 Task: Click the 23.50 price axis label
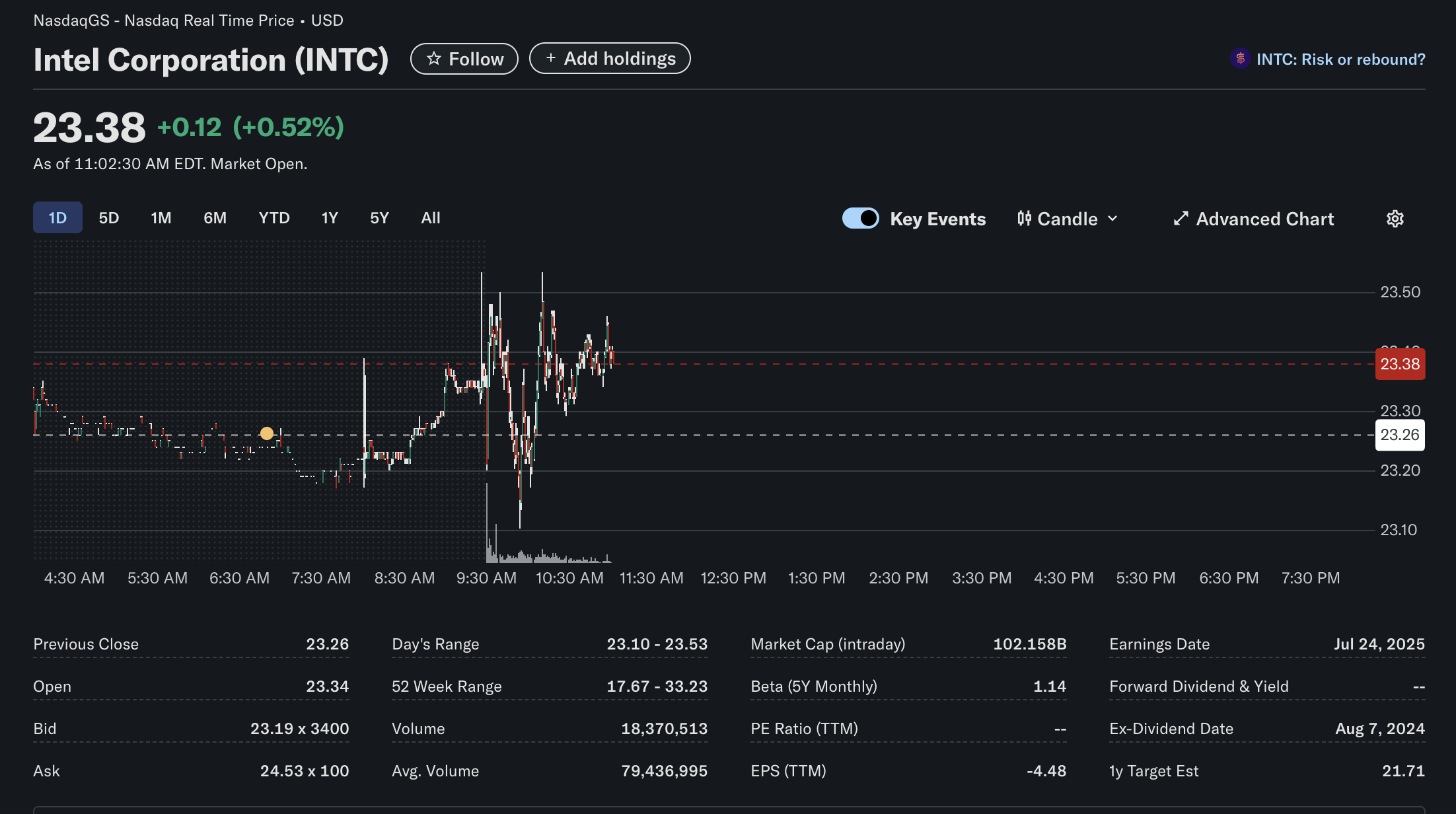click(x=1400, y=292)
